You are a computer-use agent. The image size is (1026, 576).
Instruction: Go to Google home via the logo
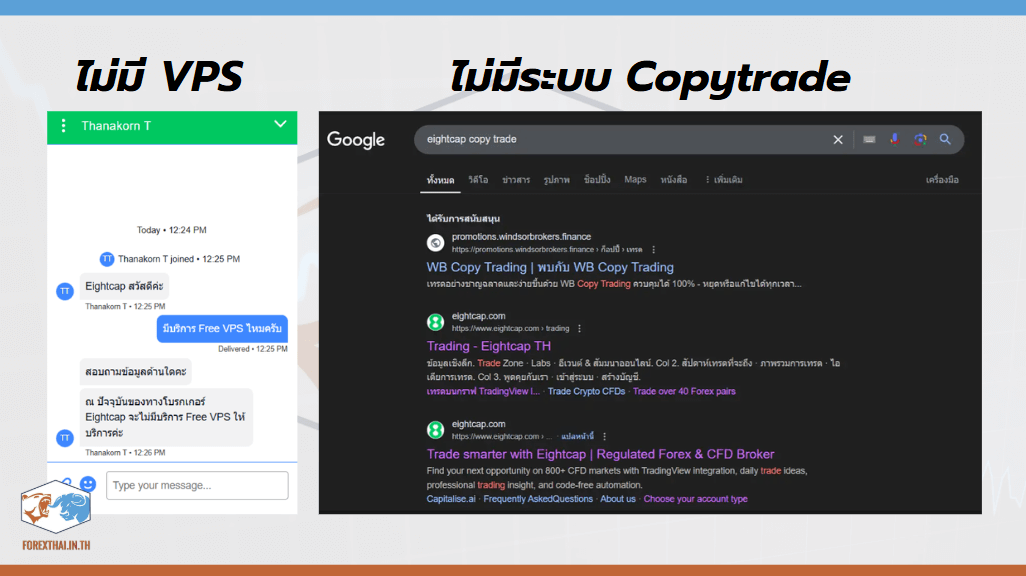pyautogui.click(x=356, y=139)
